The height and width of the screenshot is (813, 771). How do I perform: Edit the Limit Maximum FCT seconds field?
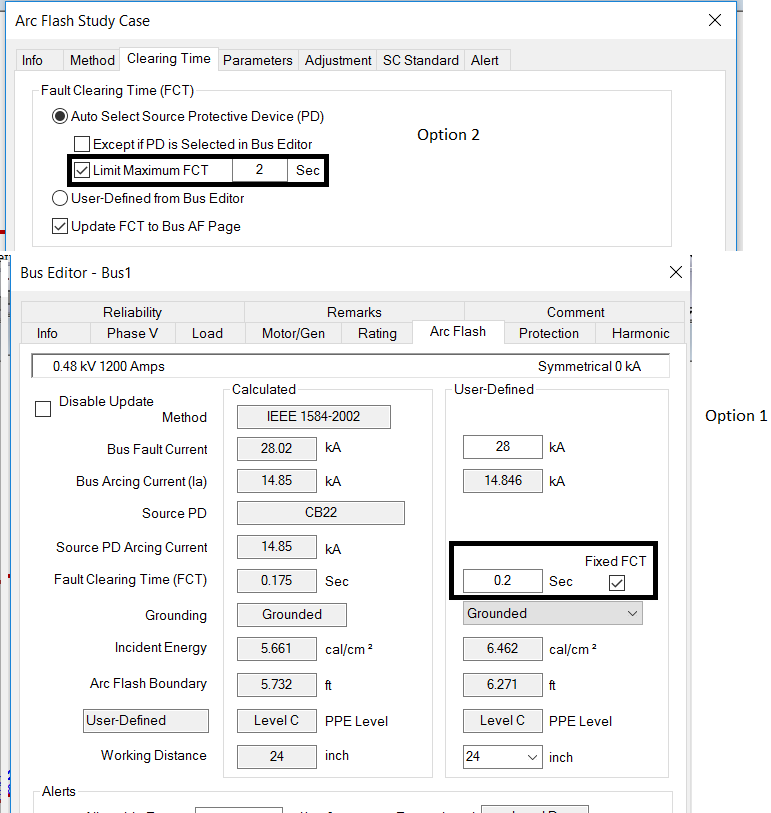pos(260,170)
